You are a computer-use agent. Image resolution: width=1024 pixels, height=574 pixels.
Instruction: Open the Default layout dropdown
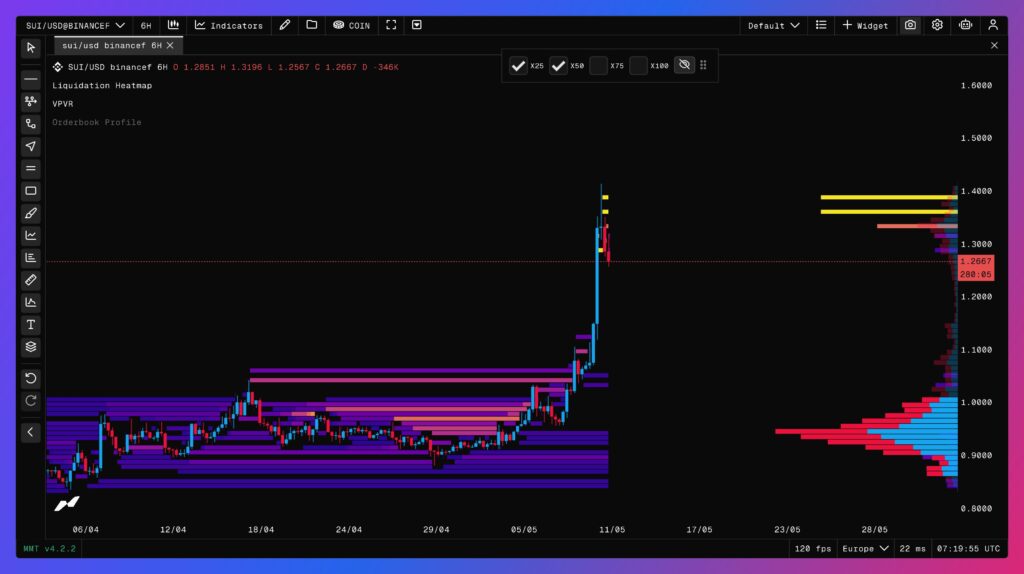(773, 25)
